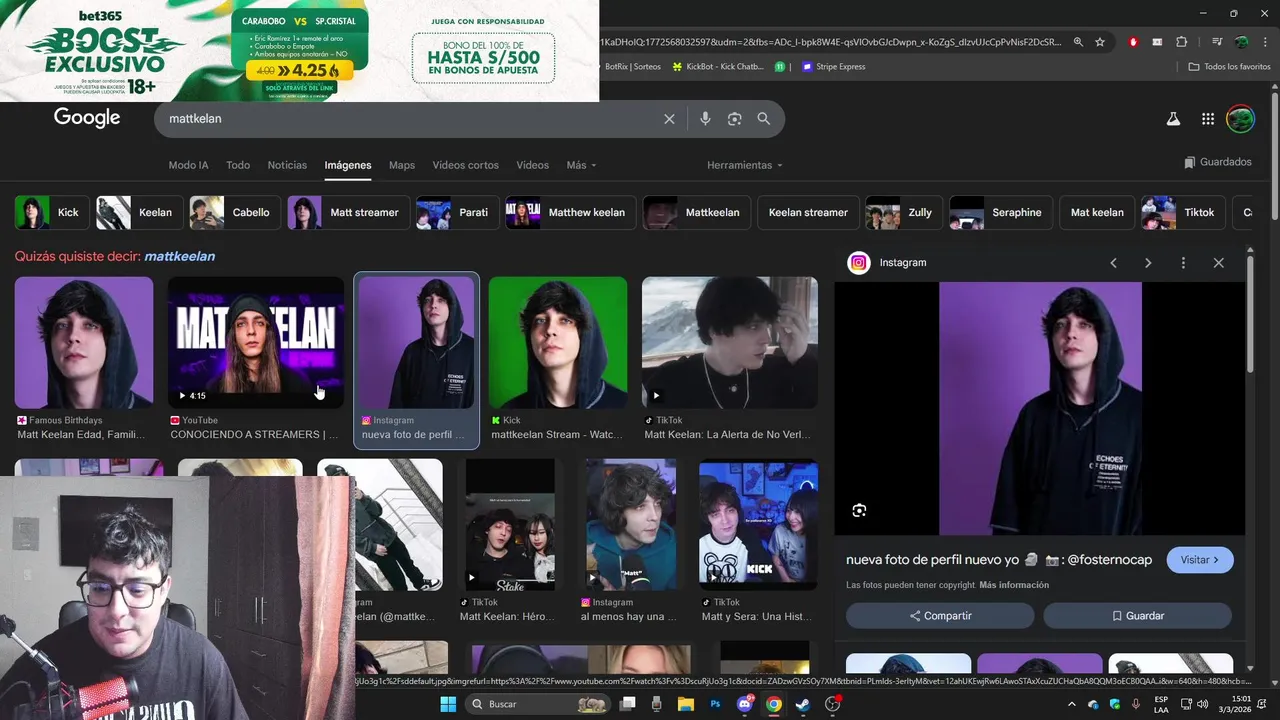Screen dimensions: 1280x720
Task: Switch to Modo IA tab
Action: pos(188,165)
